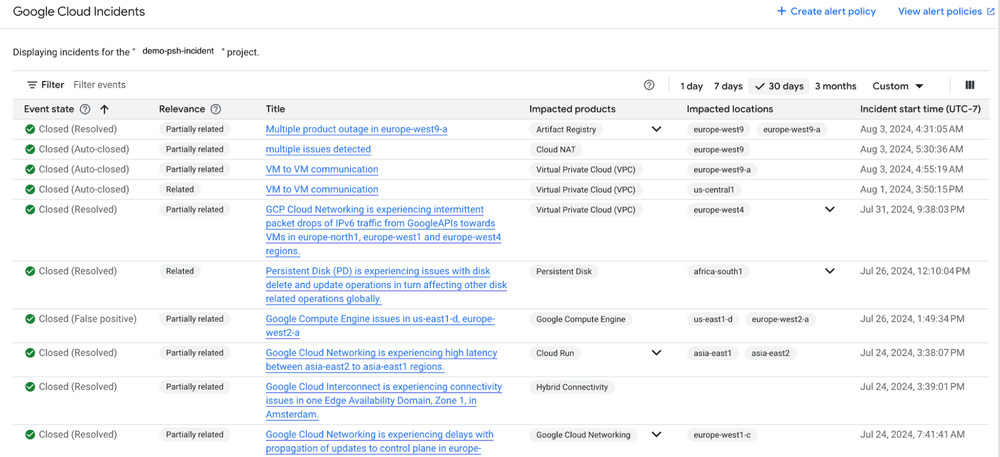Expand impacted locations for africa-south1 row
The width and height of the screenshot is (1000, 457).
pos(829,271)
